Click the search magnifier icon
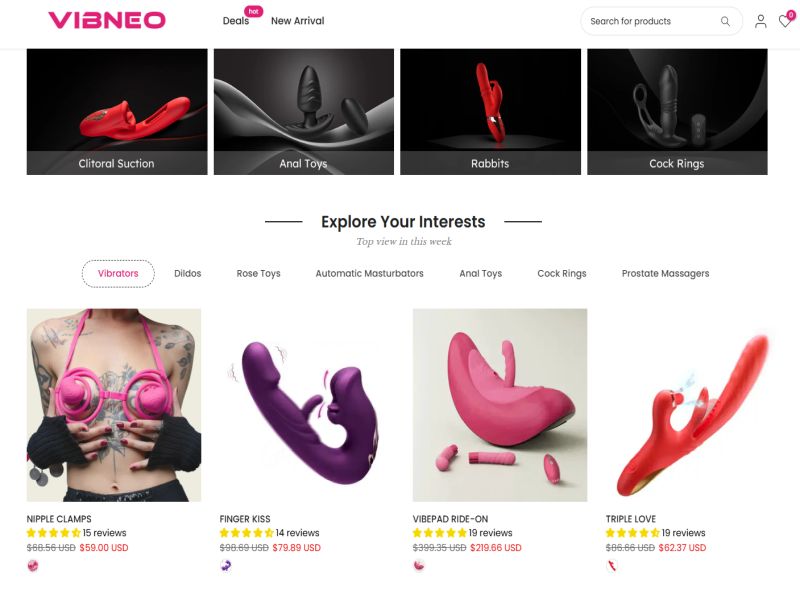 point(725,21)
